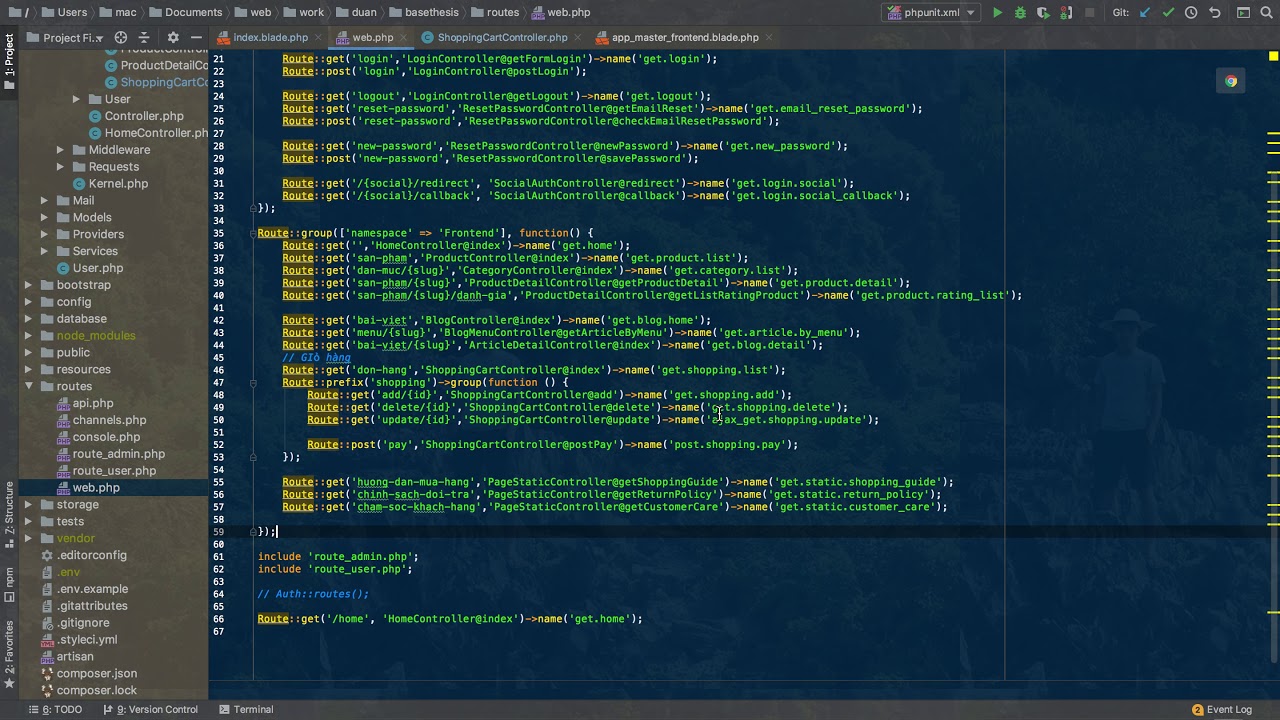Update project with the blue Git arrow
Viewport: 1280px width, 720px height.
point(1145,13)
